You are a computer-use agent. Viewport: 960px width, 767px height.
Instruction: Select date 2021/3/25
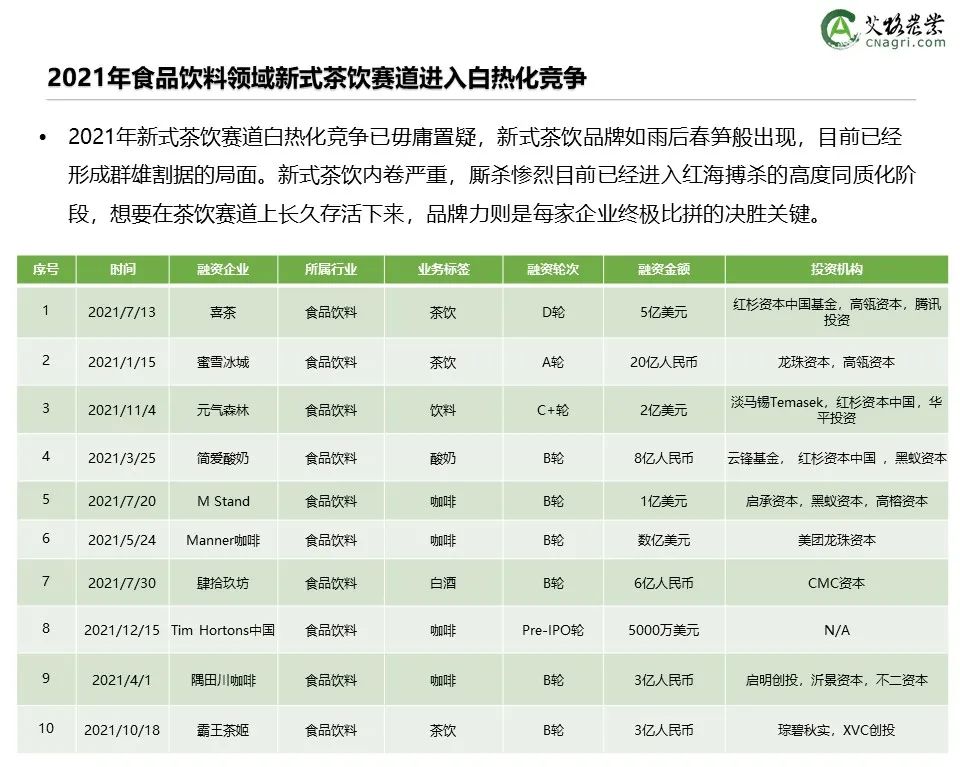click(122, 458)
